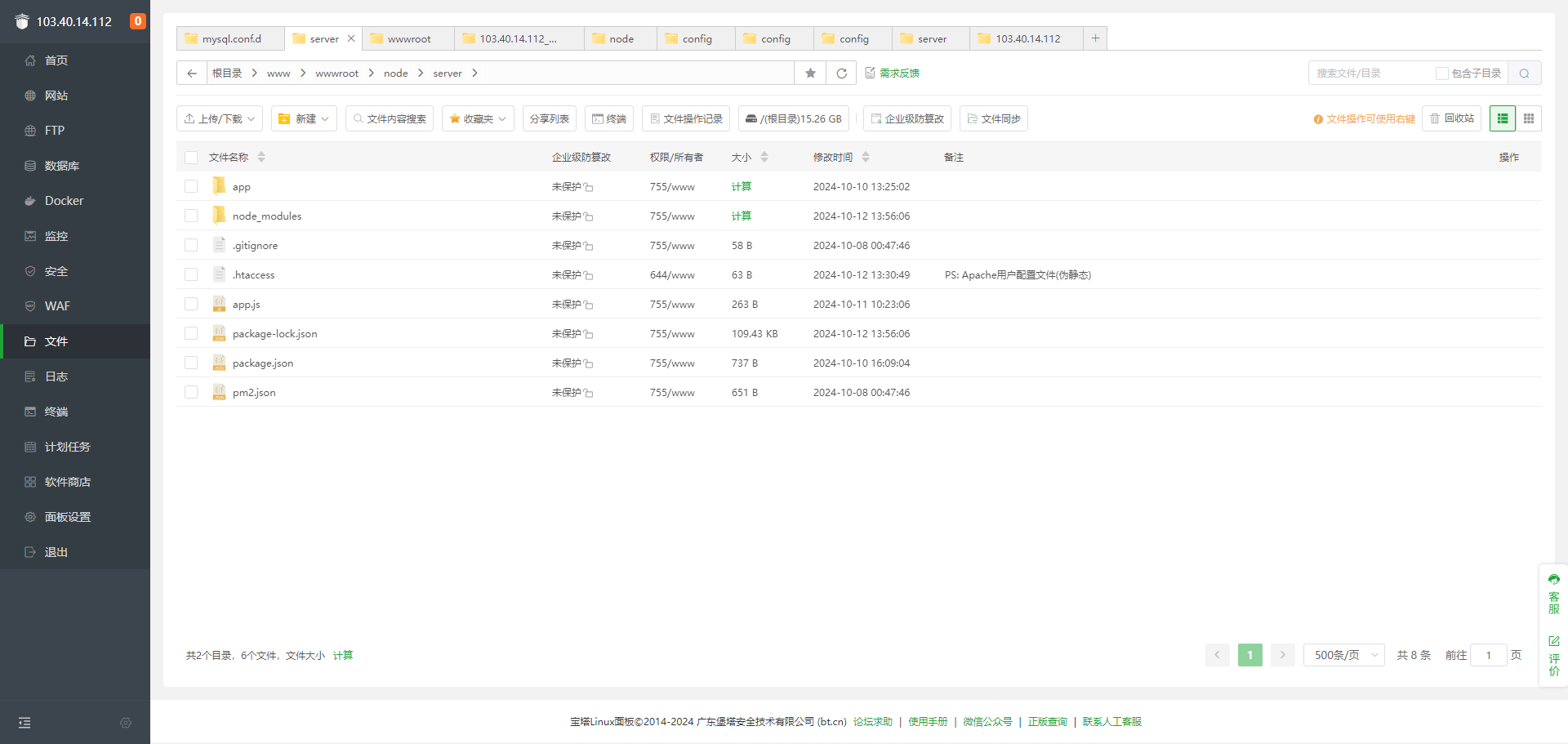The image size is (1568, 744).
Task: Open the 回收站 recycle bin
Action: tap(1452, 118)
